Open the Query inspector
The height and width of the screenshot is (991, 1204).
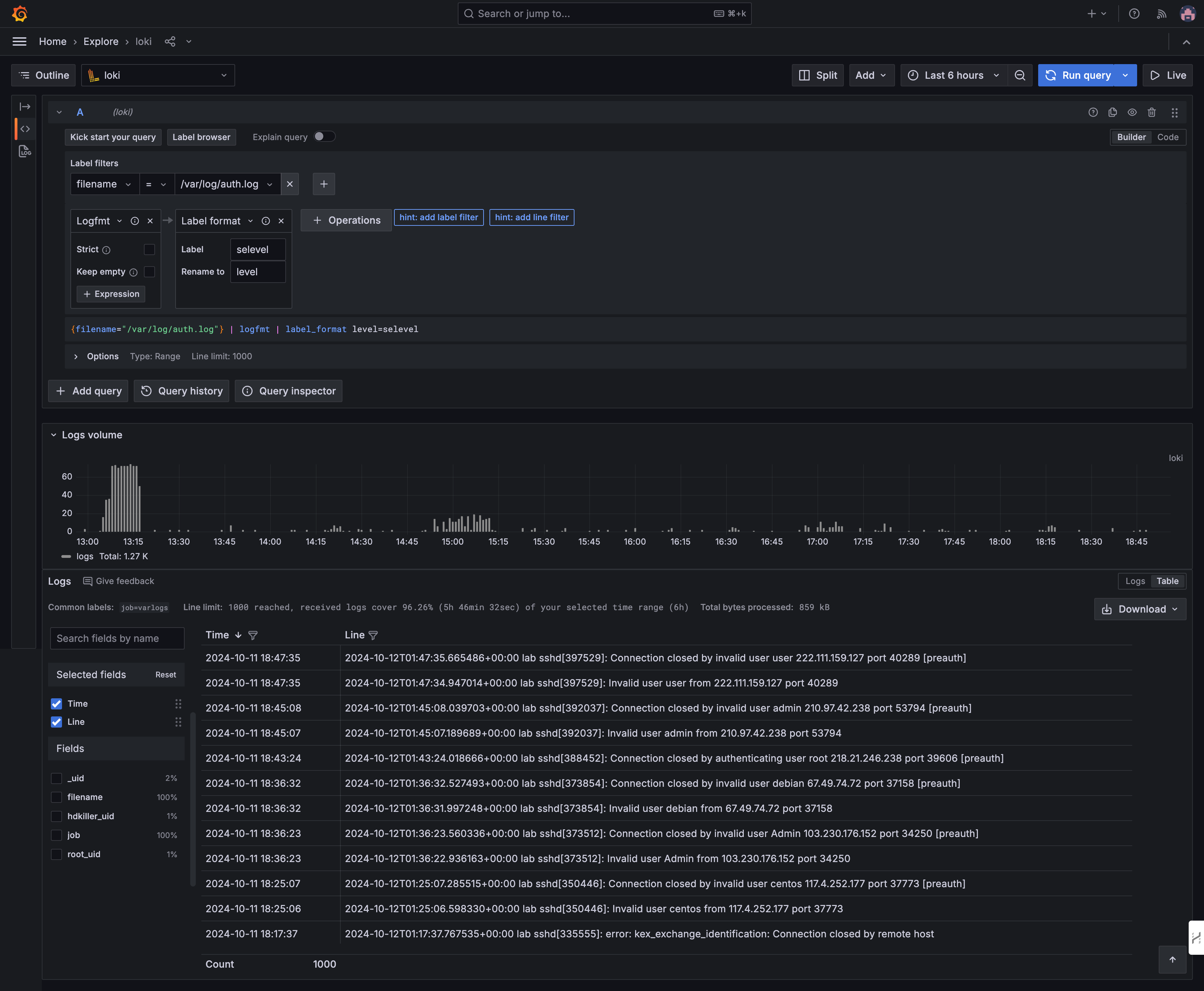tap(289, 391)
